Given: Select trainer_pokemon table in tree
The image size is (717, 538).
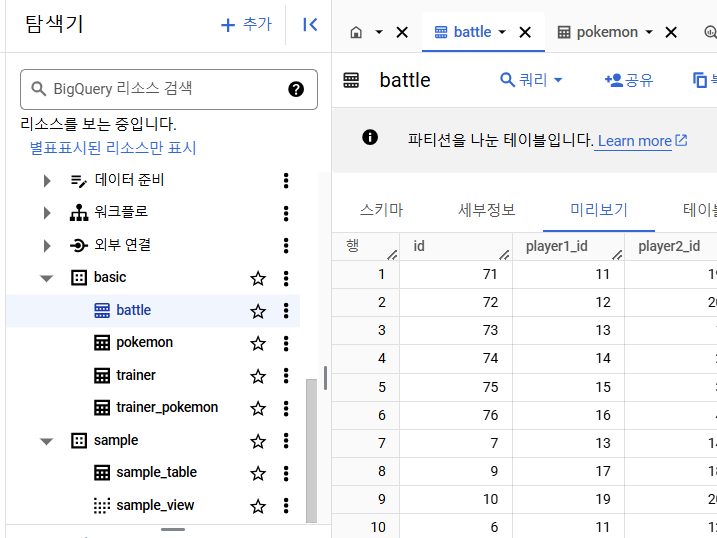Looking at the screenshot, I should pyautogui.click(x=167, y=408).
